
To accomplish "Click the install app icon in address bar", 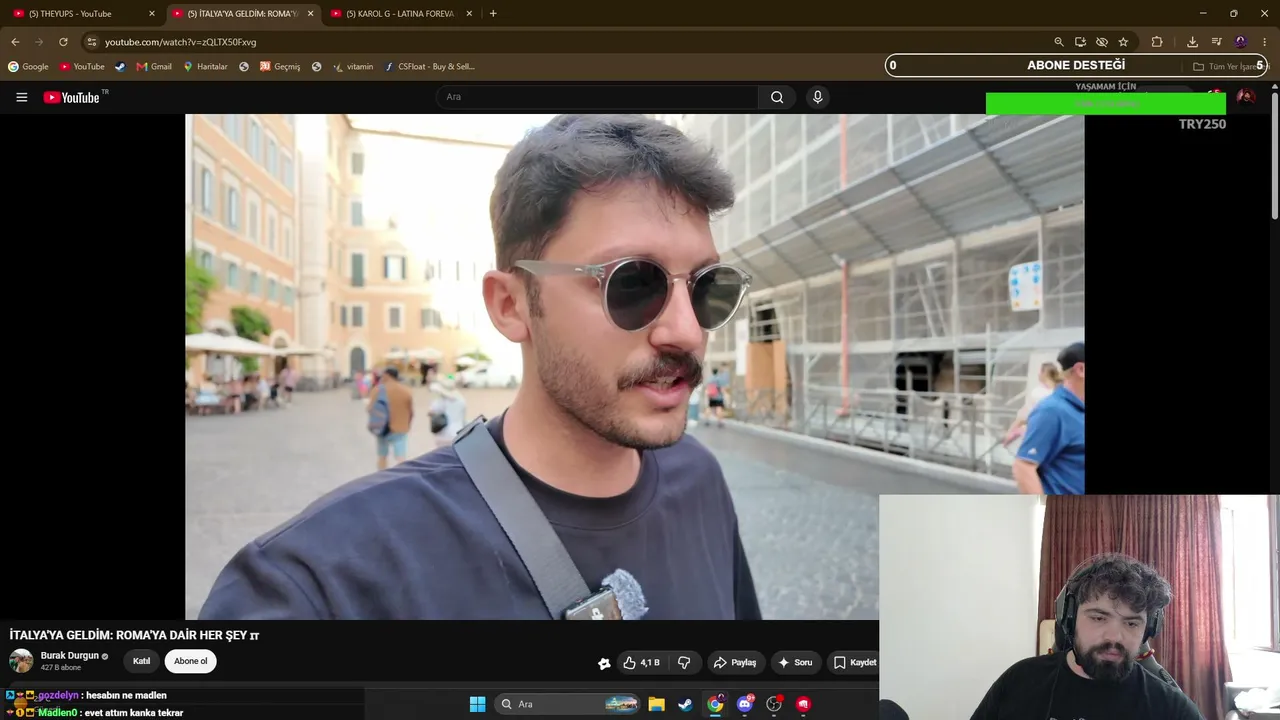I will click(x=1080, y=42).
